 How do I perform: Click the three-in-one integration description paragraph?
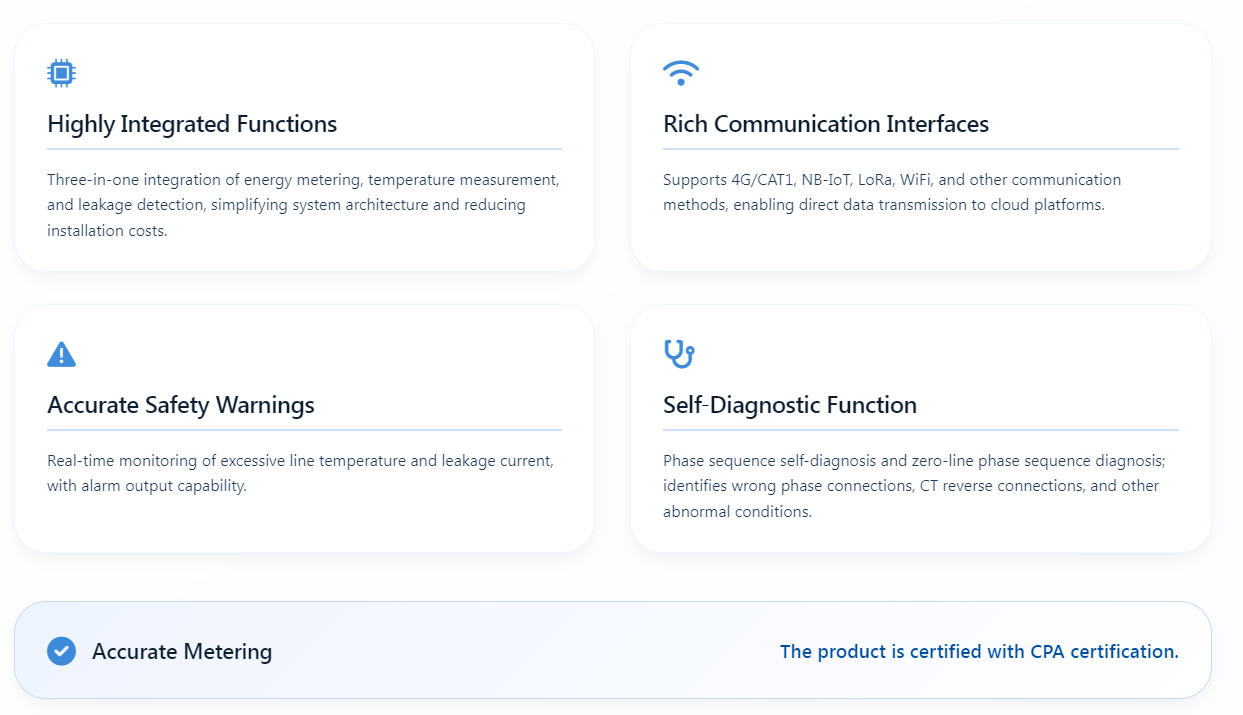point(303,205)
